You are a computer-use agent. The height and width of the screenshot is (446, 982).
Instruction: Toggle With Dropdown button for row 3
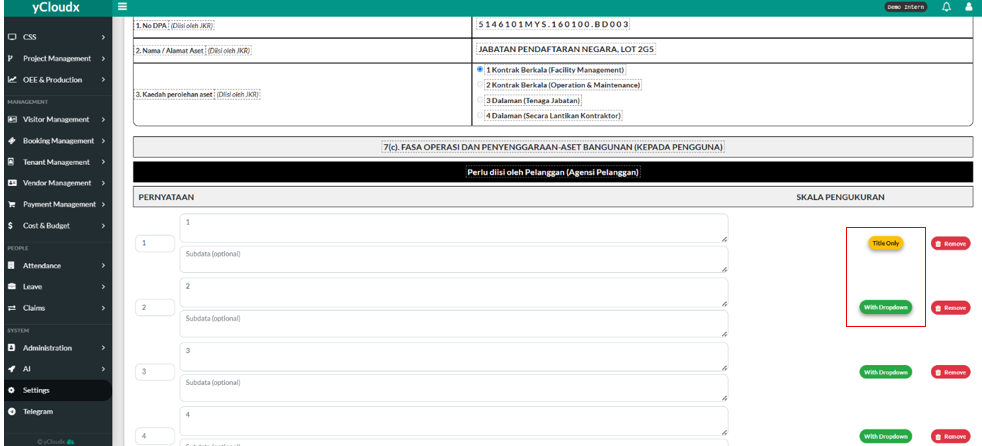click(886, 371)
